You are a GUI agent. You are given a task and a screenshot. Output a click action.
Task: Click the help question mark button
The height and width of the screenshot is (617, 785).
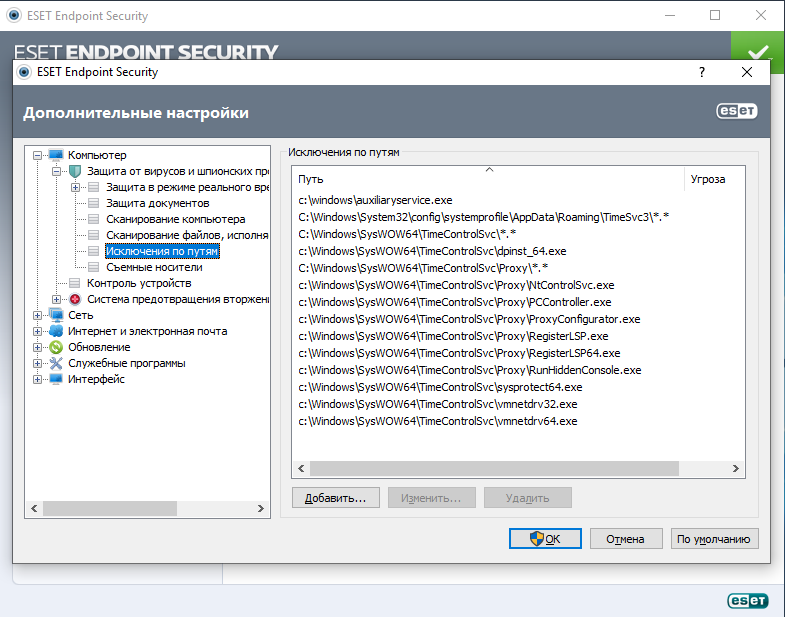(702, 72)
